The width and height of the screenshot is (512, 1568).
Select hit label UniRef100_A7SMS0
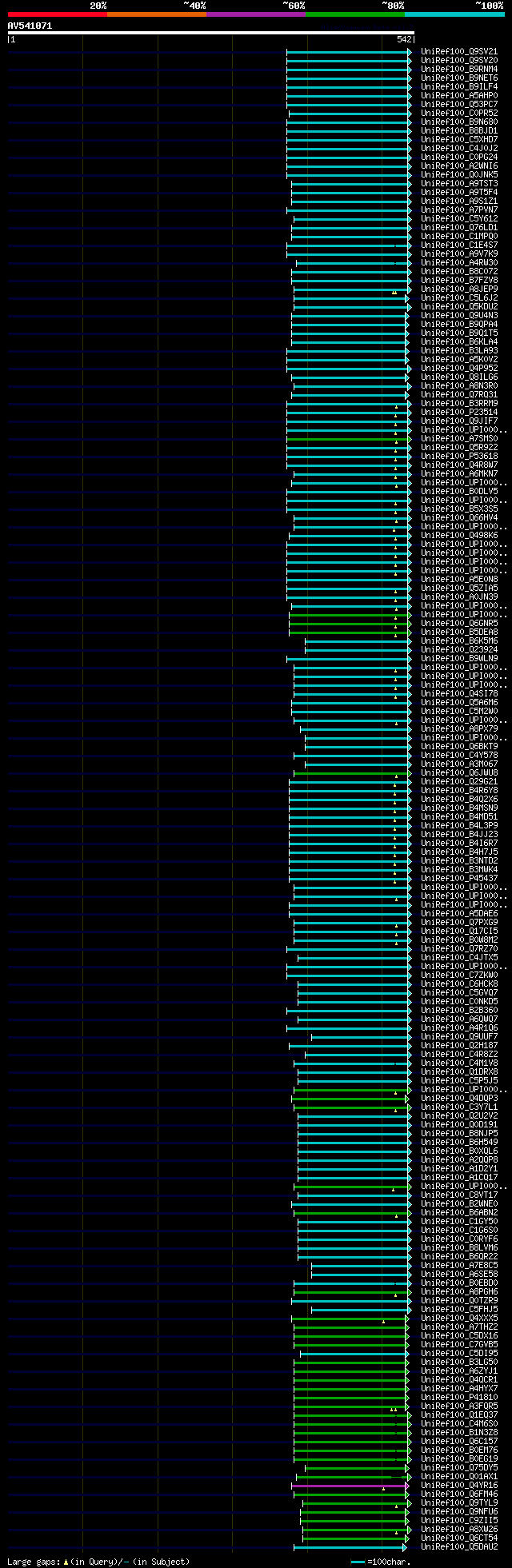(459, 438)
